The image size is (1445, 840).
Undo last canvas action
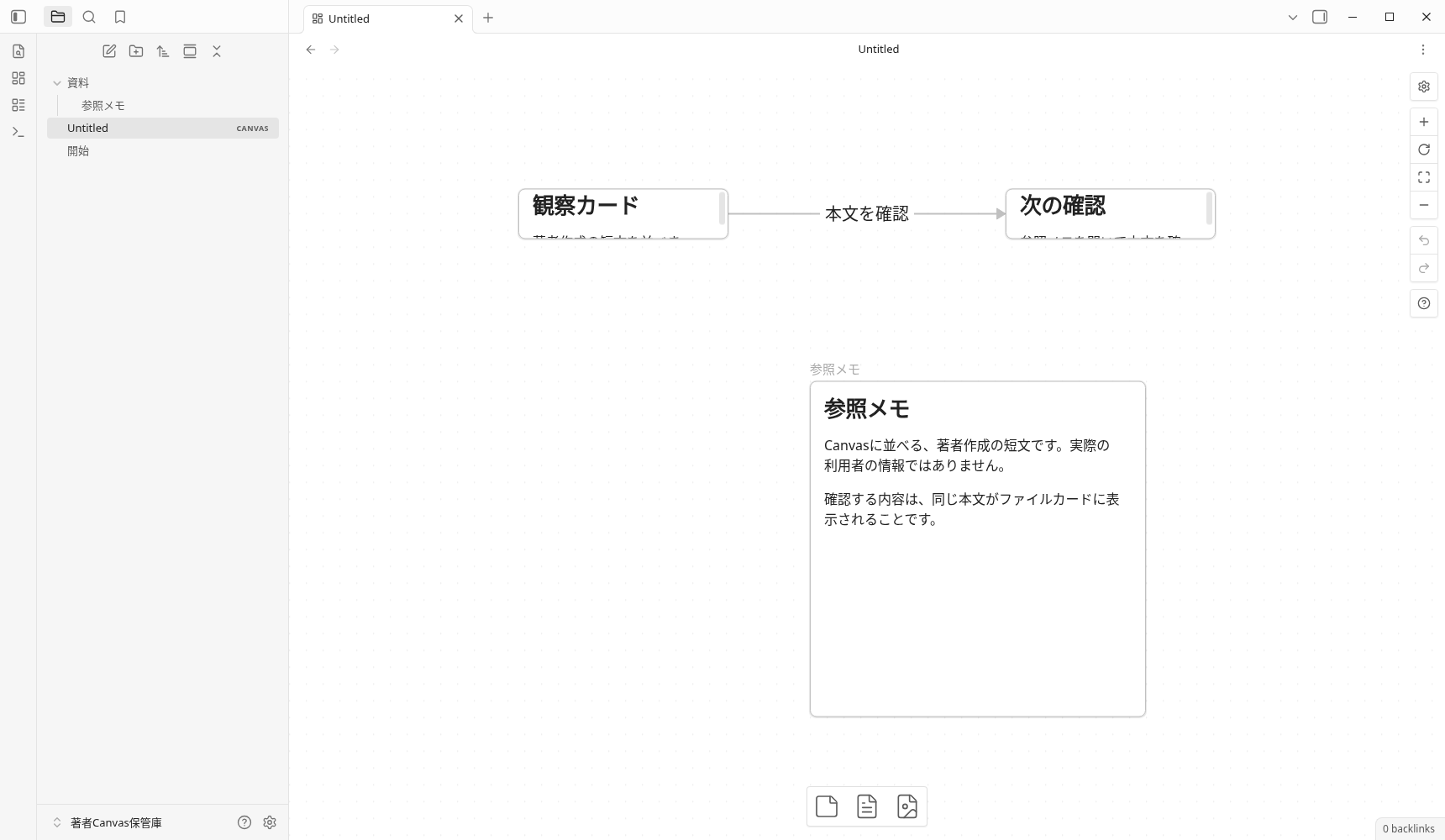(1424, 240)
